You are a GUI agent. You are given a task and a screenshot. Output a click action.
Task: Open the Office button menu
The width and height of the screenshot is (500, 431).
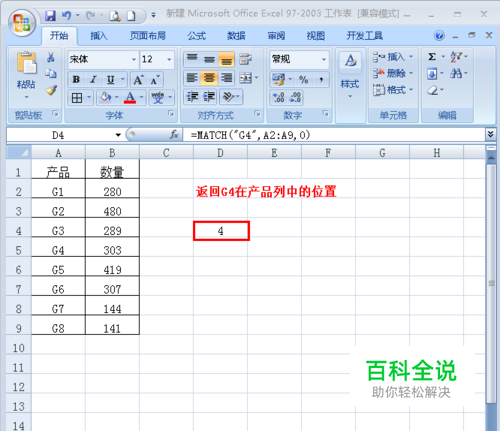point(22,23)
